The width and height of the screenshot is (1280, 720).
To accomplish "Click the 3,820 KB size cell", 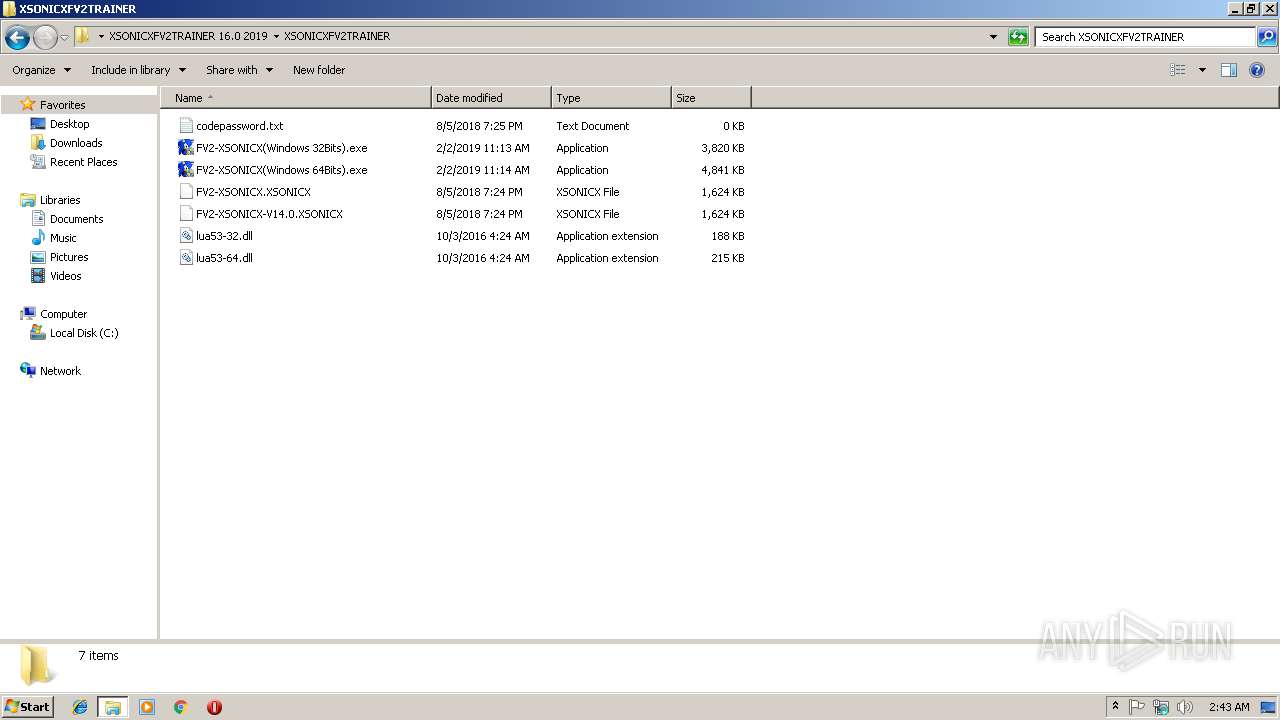I will click(x=723, y=148).
